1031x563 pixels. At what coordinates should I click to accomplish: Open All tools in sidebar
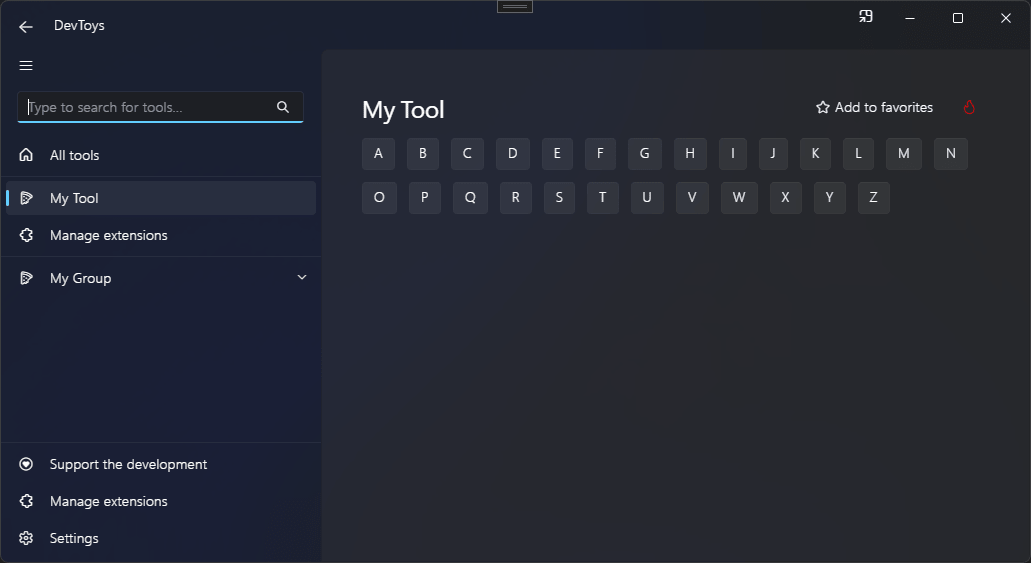point(161,155)
